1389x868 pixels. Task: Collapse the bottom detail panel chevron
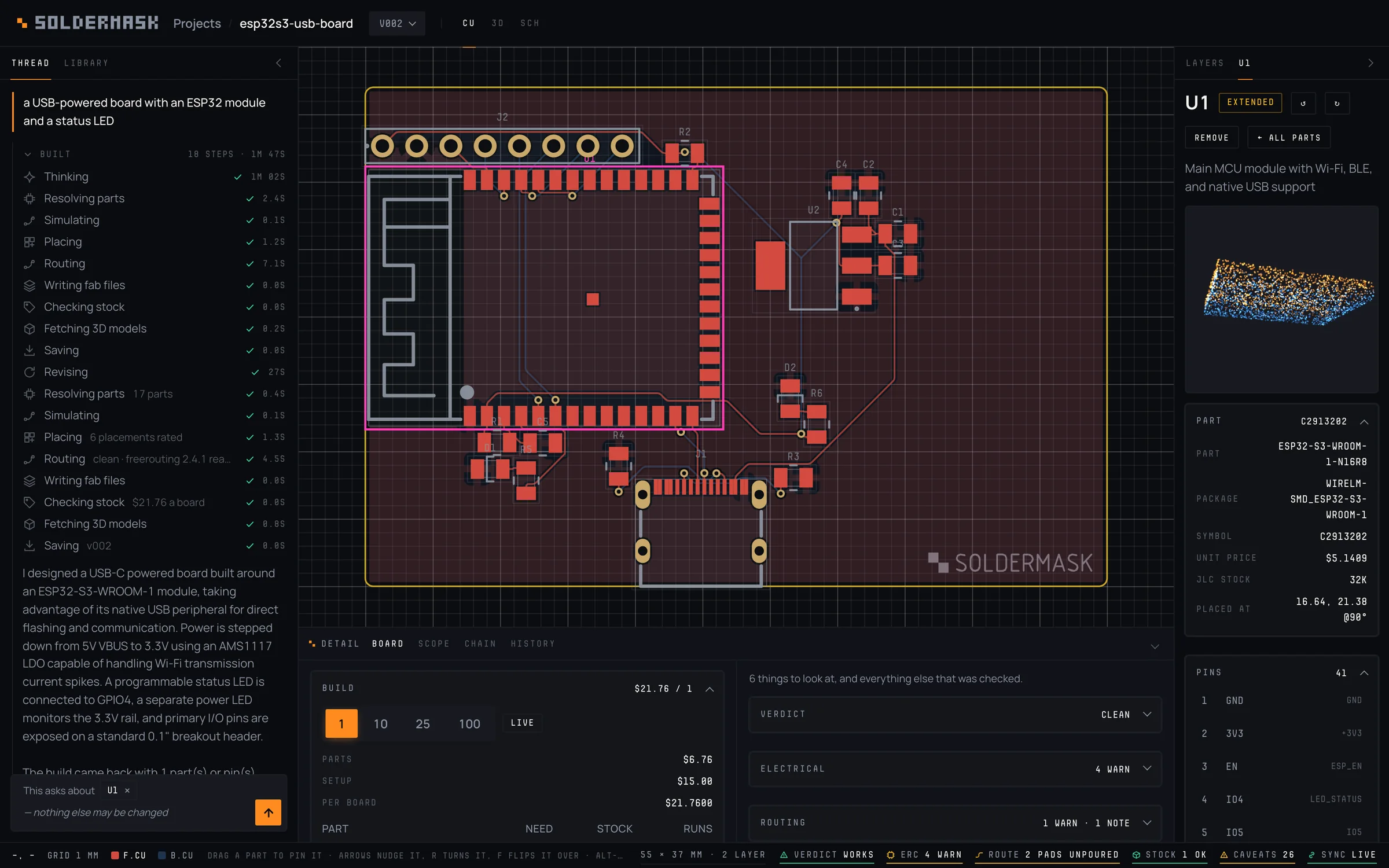point(1155,646)
